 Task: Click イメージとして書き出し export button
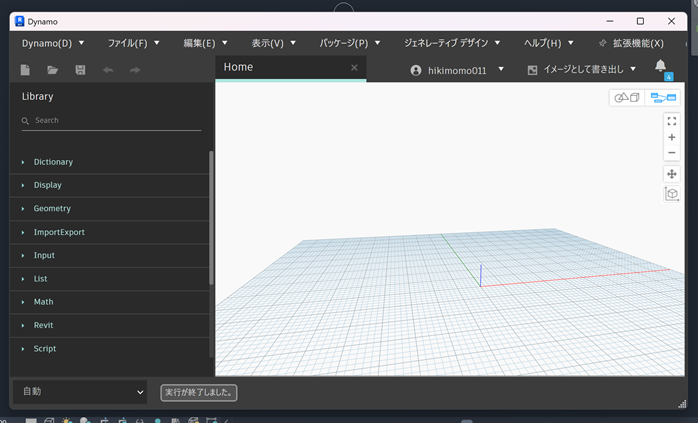point(582,70)
